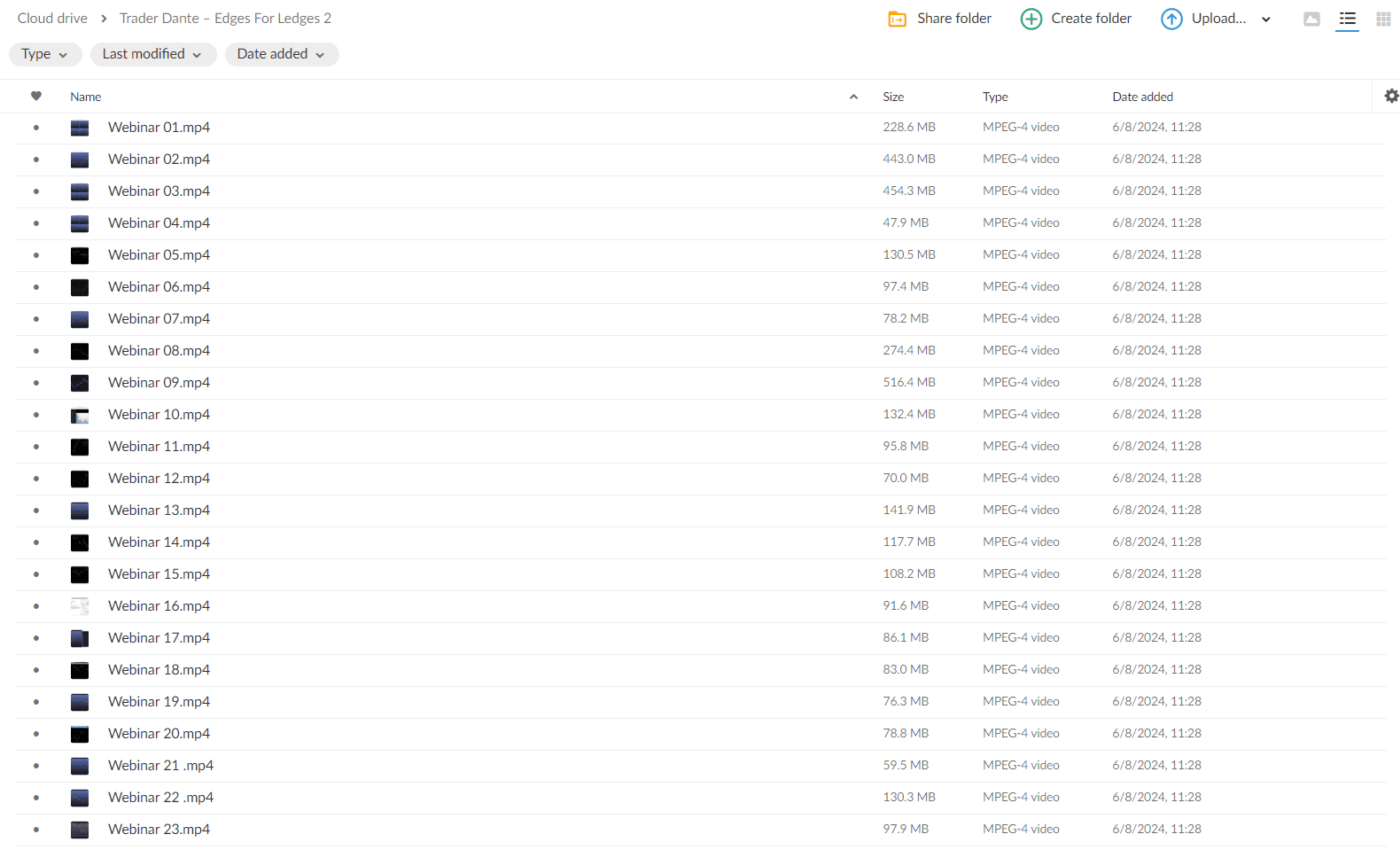
Task: Open the Share folder option
Action: [x=939, y=19]
